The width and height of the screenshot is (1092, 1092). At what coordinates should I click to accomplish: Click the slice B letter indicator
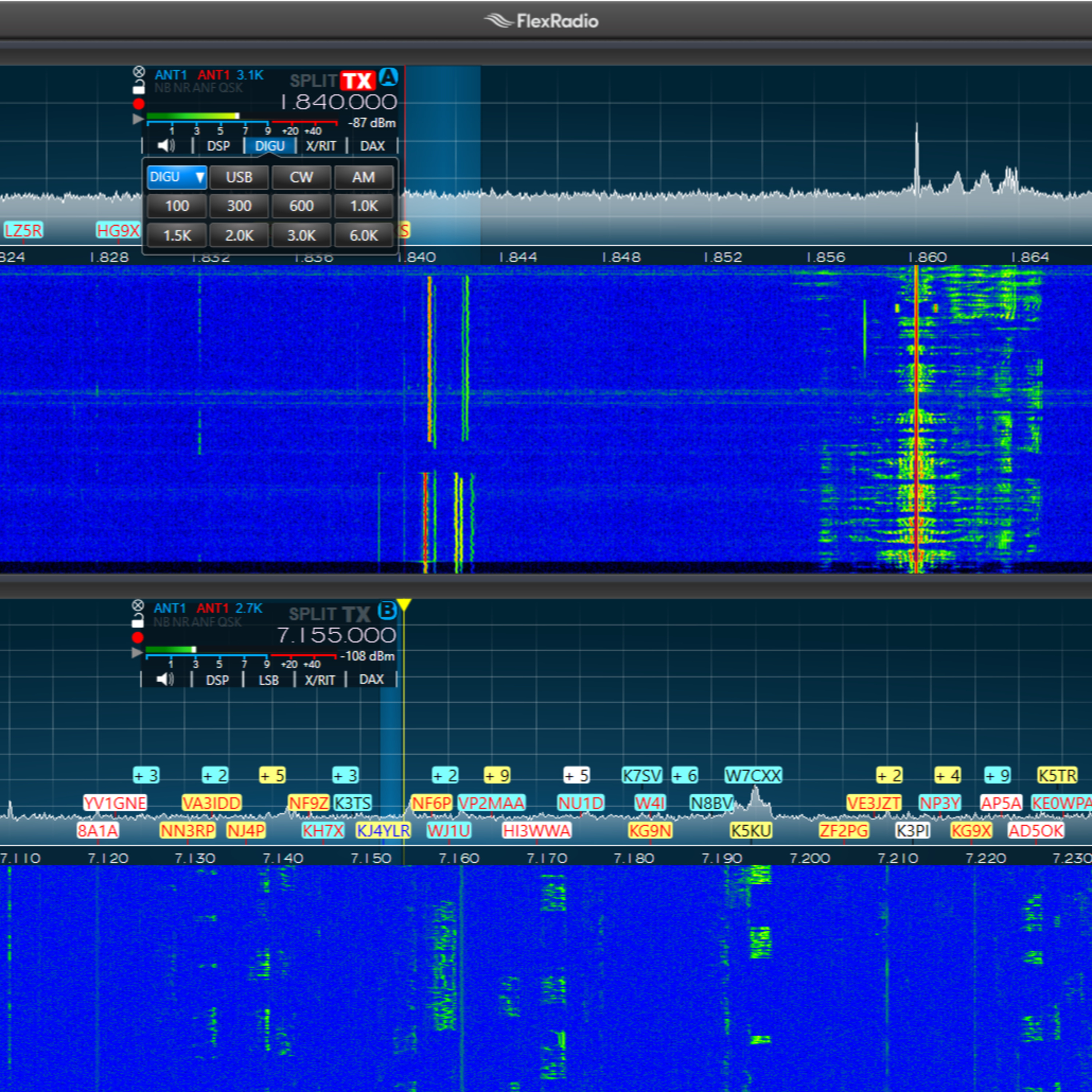(387, 610)
